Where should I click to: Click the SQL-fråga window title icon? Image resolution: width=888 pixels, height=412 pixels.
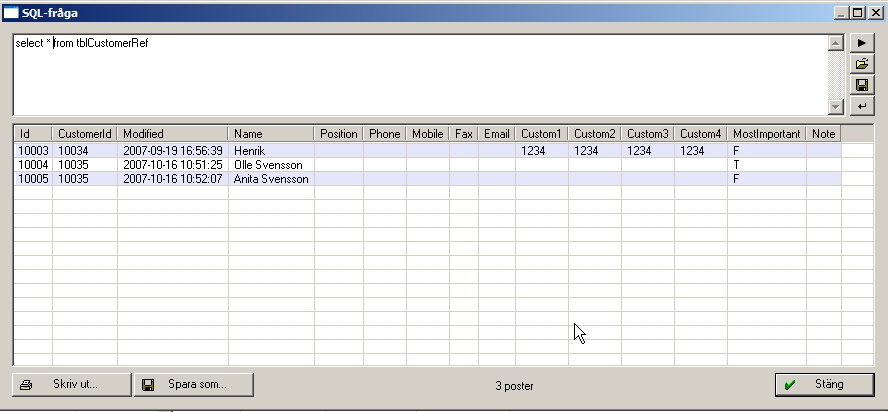pos(11,12)
